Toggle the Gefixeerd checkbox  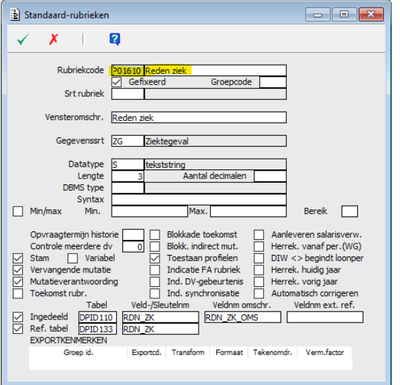pos(116,82)
